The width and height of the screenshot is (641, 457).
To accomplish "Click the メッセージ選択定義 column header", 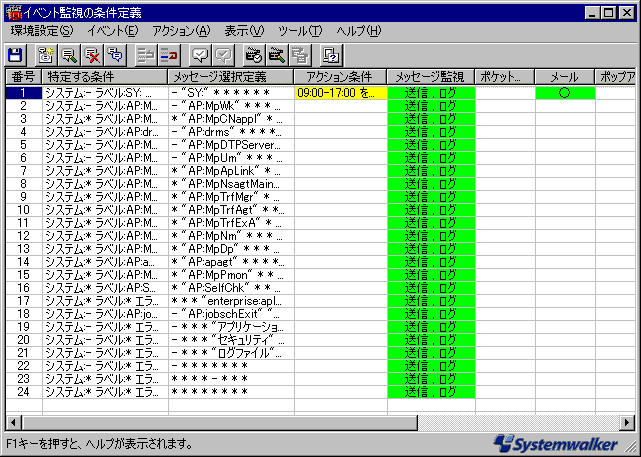I will [229, 77].
